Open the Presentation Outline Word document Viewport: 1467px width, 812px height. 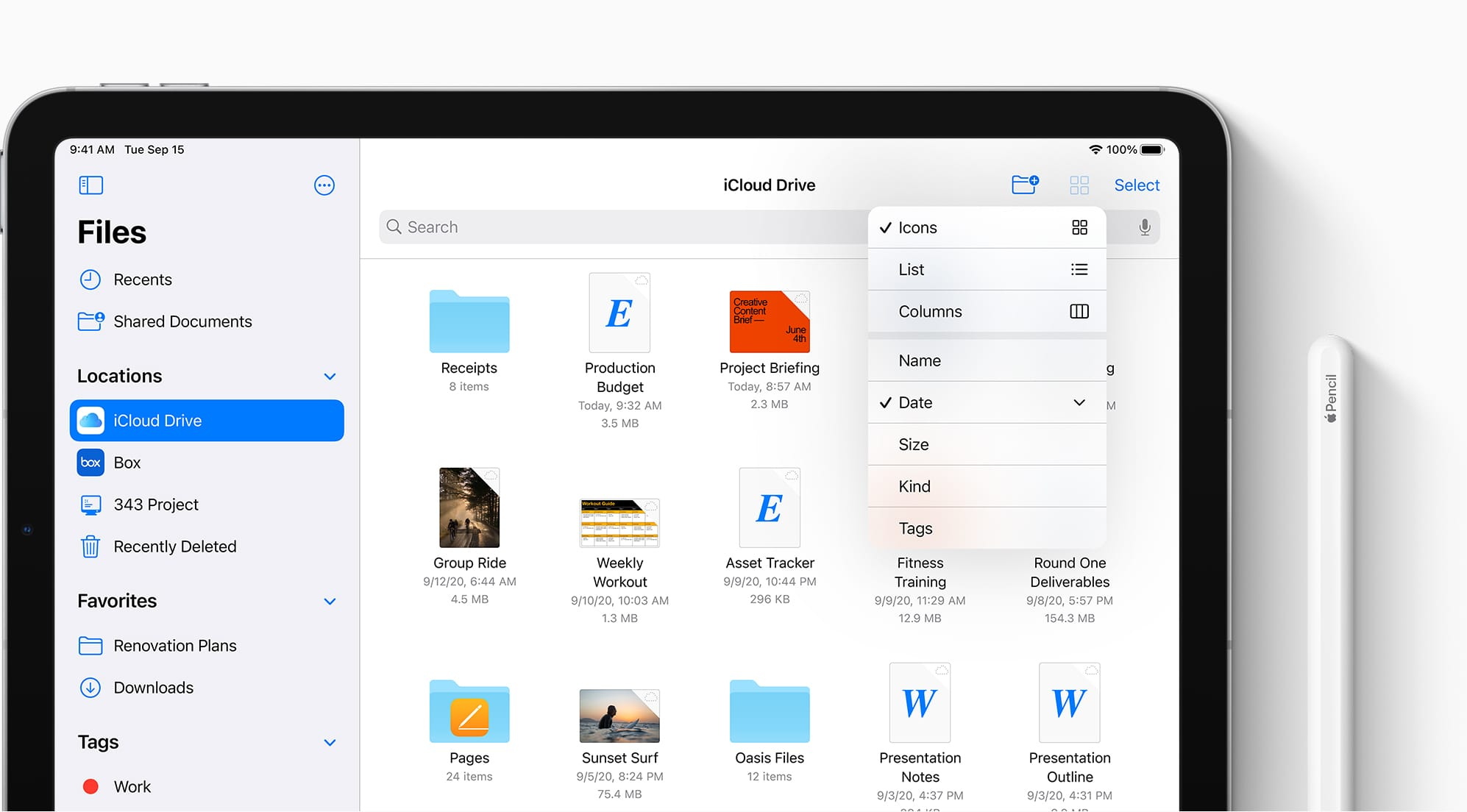tap(1070, 702)
